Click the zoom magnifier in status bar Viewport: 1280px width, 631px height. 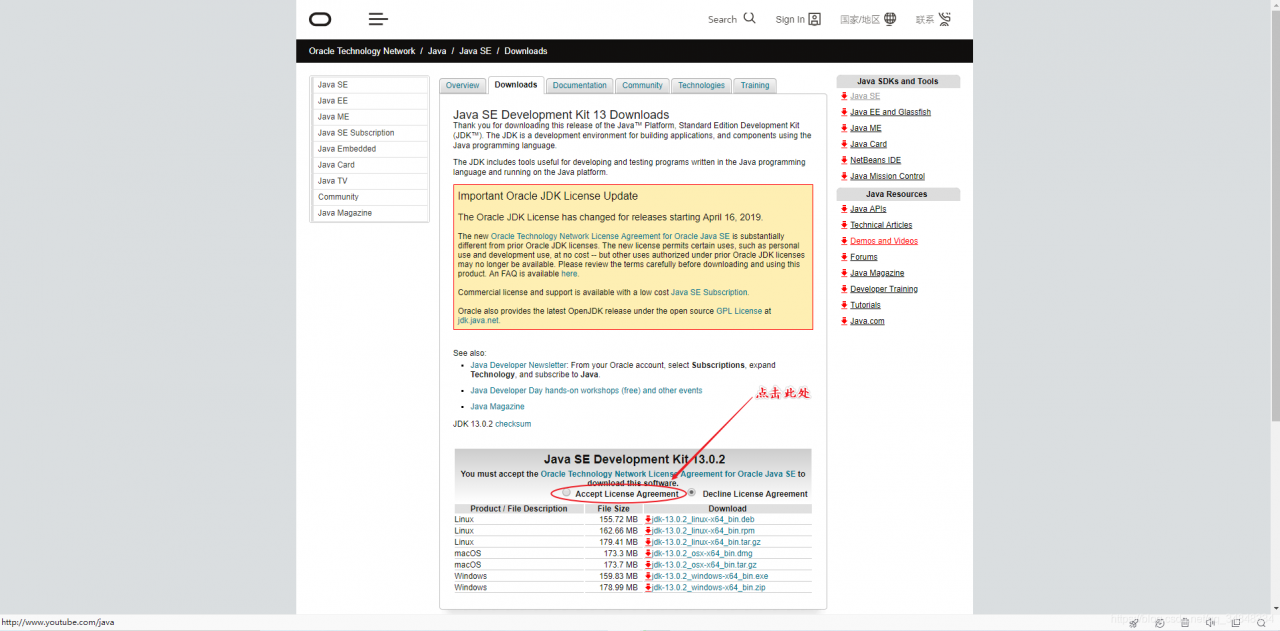(x=1261, y=623)
